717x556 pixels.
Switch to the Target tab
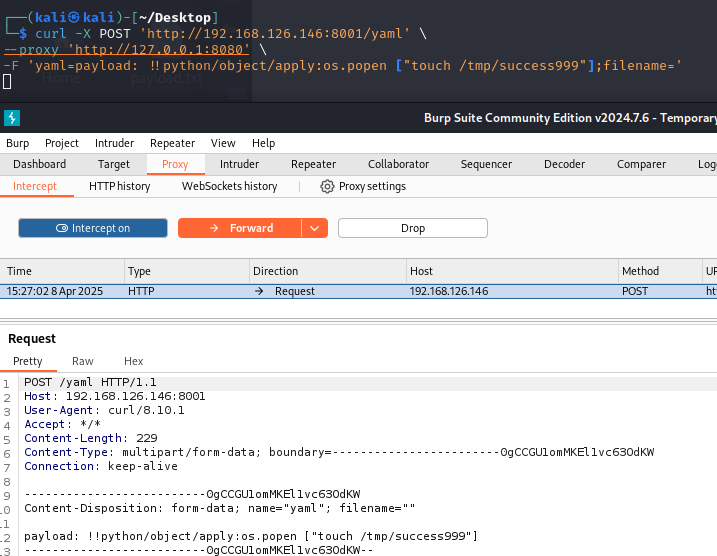coord(114,164)
